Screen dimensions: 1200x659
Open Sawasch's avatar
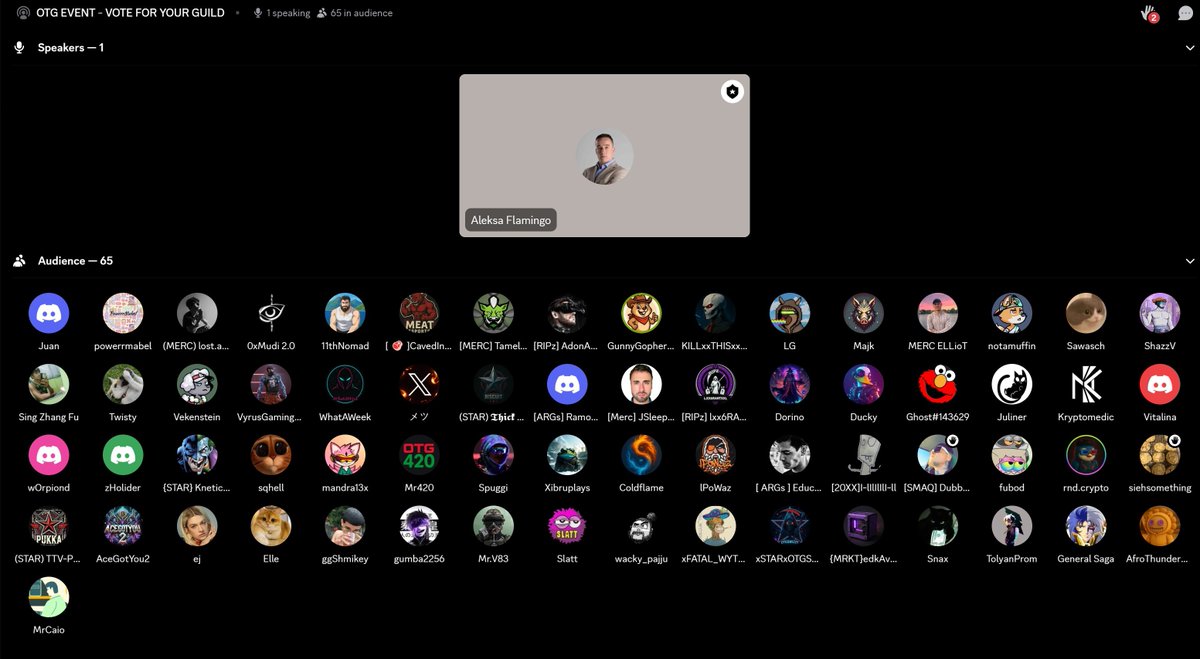(x=1086, y=313)
